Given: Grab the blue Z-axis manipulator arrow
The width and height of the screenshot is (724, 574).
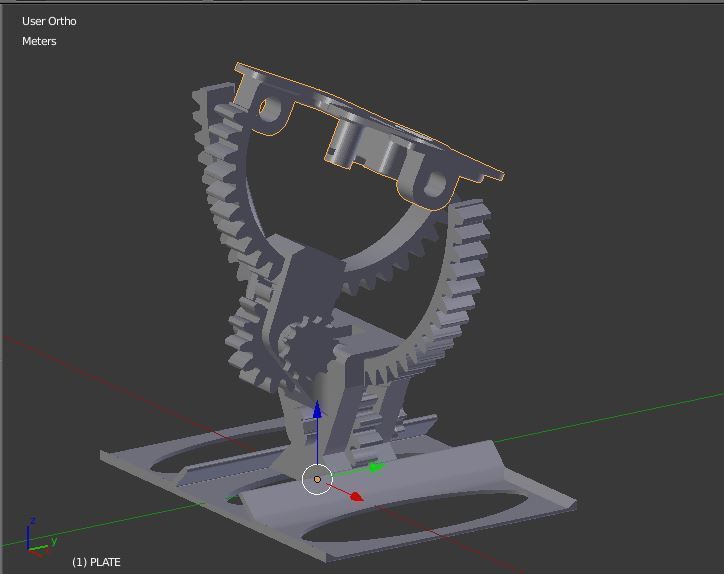Looking at the screenshot, I should tap(317, 411).
